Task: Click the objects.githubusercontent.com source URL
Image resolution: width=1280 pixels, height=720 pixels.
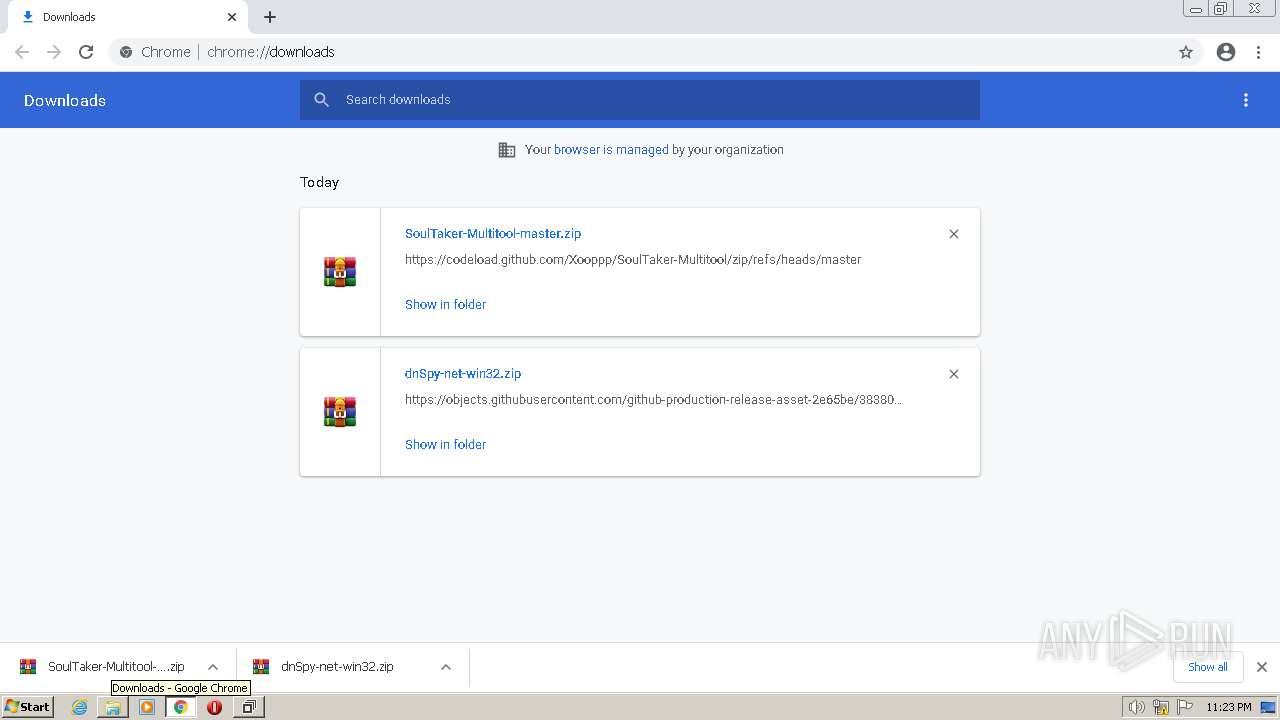Action: (653, 399)
